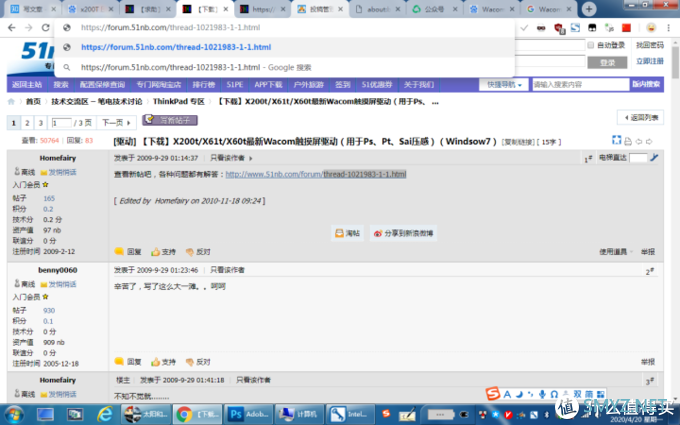Click the browser back arrow
This screenshot has width=680, height=425.
pyautogui.click(x=12, y=28)
